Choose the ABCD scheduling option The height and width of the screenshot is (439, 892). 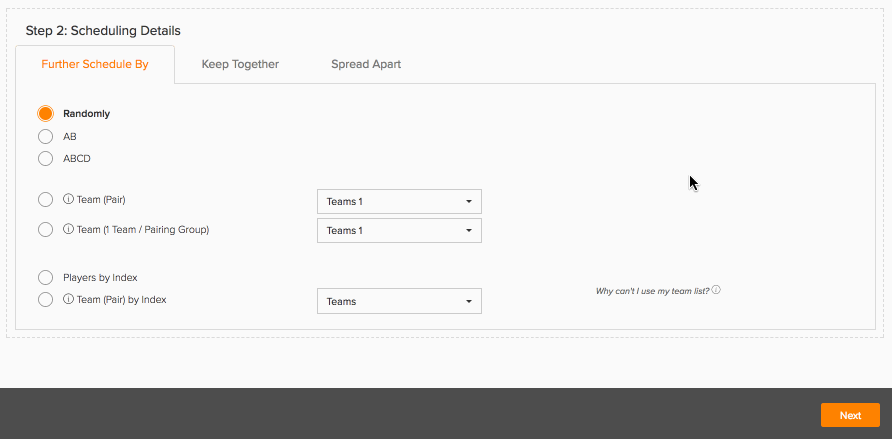coord(46,158)
